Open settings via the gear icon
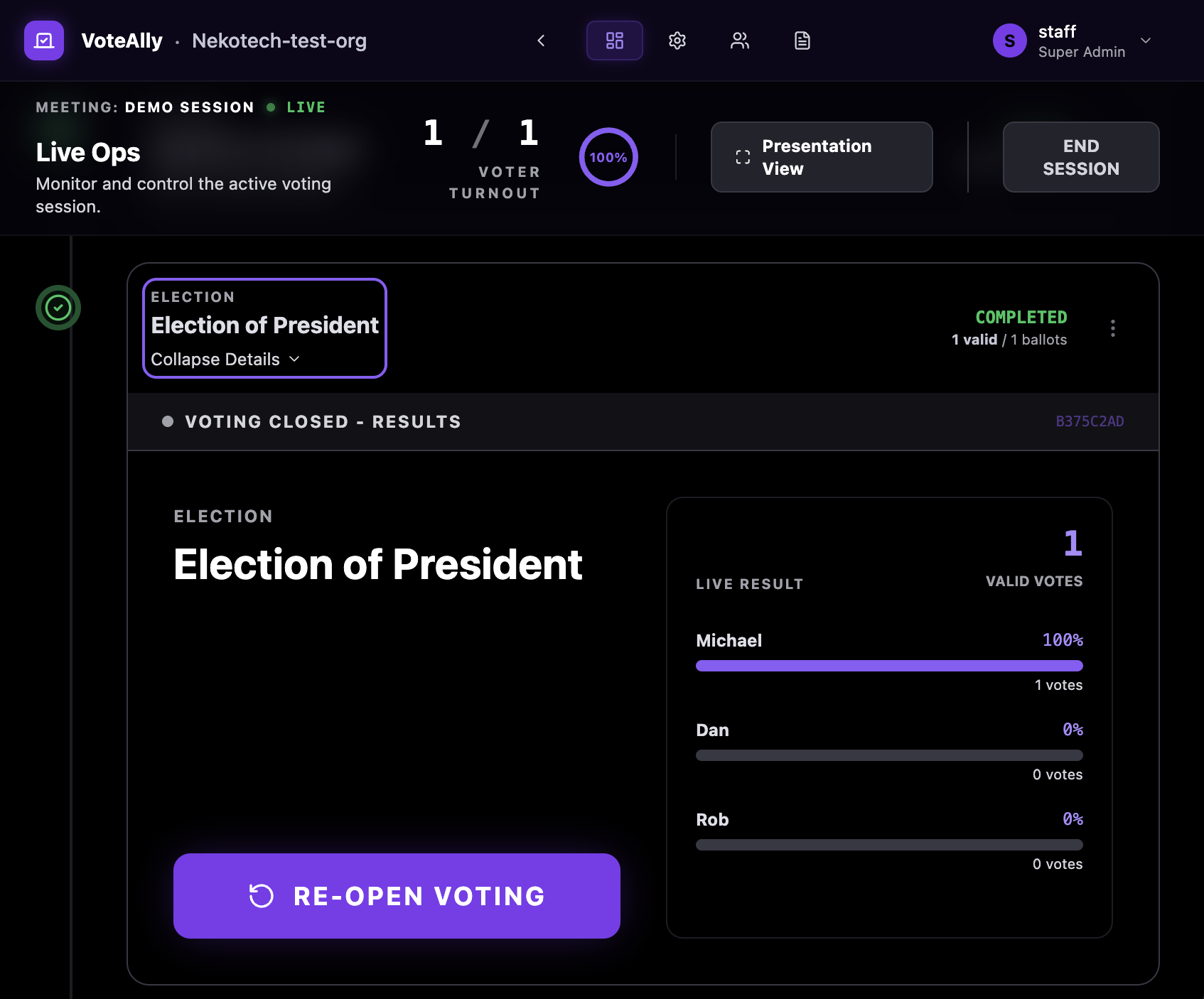The width and height of the screenshot is (1204, 999). (x=677, y=40)
